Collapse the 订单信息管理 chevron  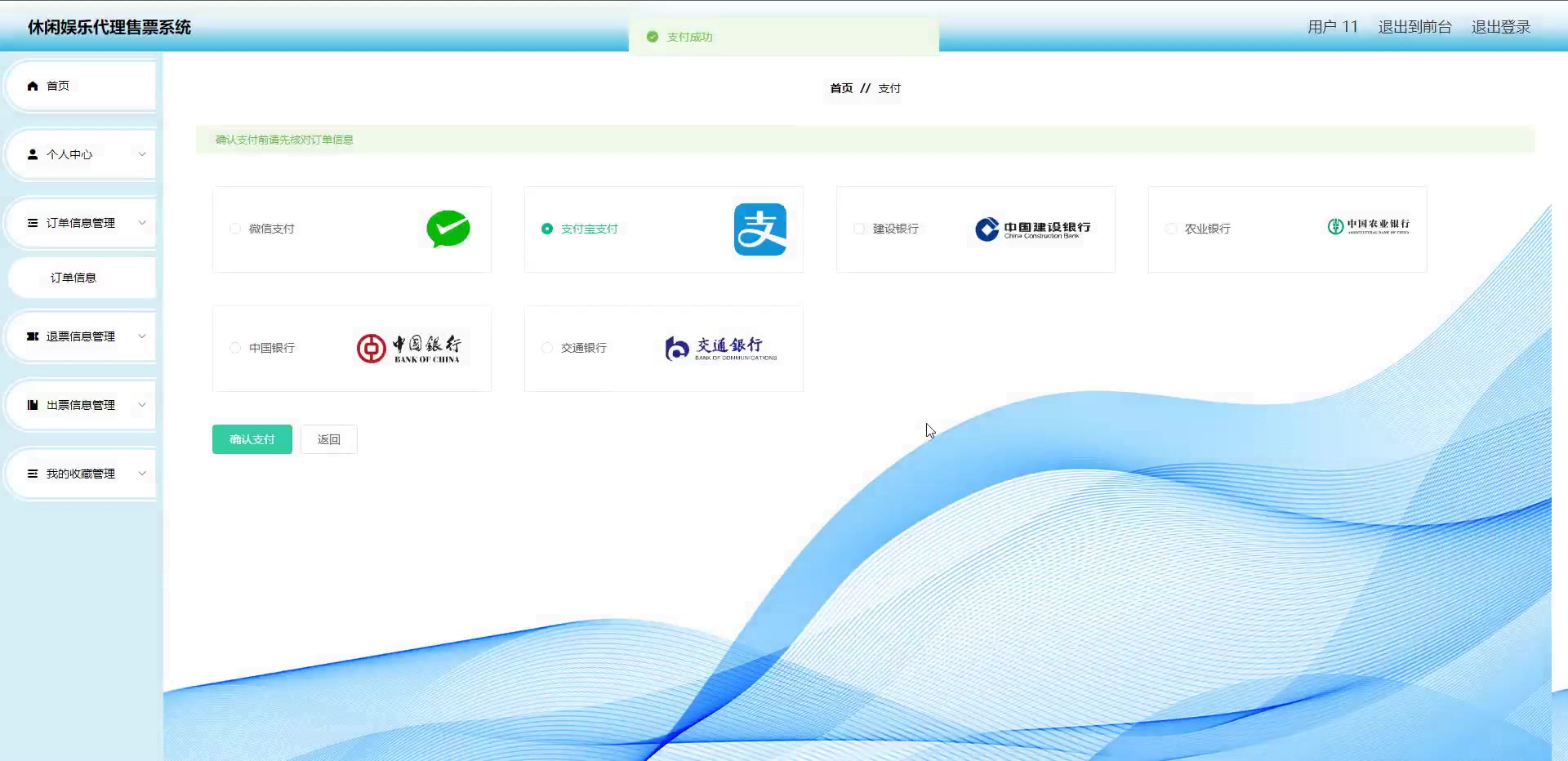pyautogui.click(x=142, y=223)
